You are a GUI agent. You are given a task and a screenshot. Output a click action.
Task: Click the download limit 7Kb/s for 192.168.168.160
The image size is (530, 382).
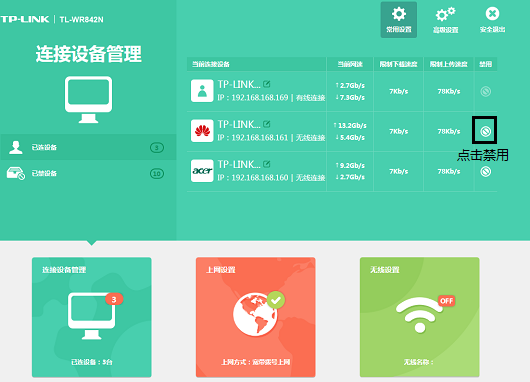pos(399,171)
